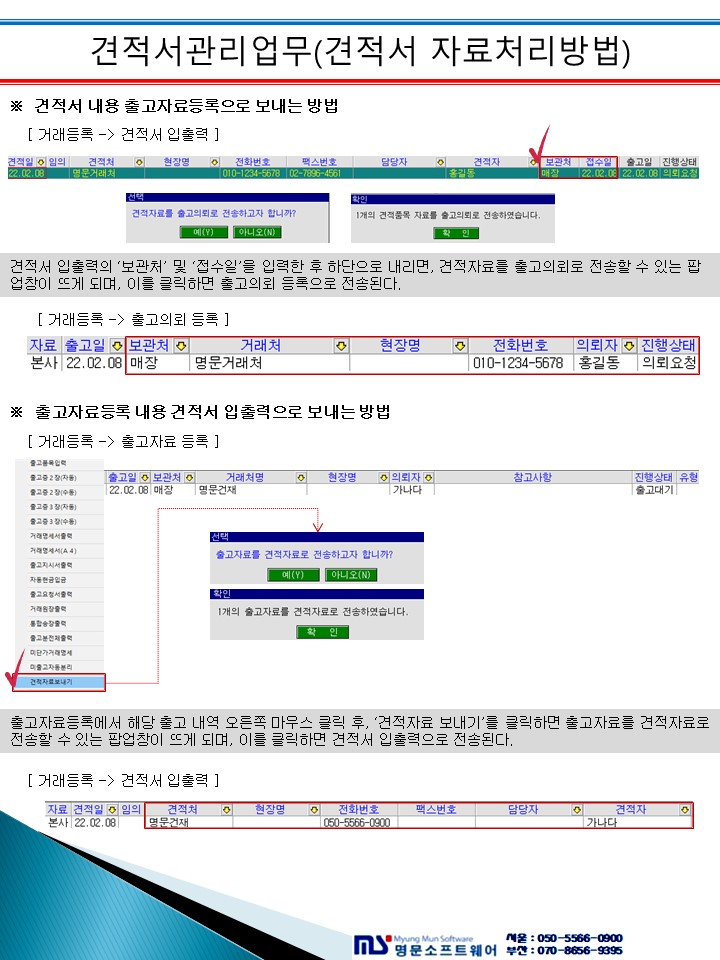Click the 견적일 arrow icon in bottom estimate table
The image size is (720, 960).
pyautogui.click(x=112, y=809)
